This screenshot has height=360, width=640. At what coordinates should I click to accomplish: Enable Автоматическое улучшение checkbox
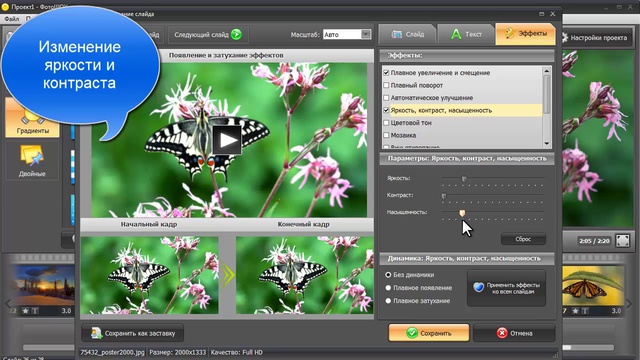point(386,98)
